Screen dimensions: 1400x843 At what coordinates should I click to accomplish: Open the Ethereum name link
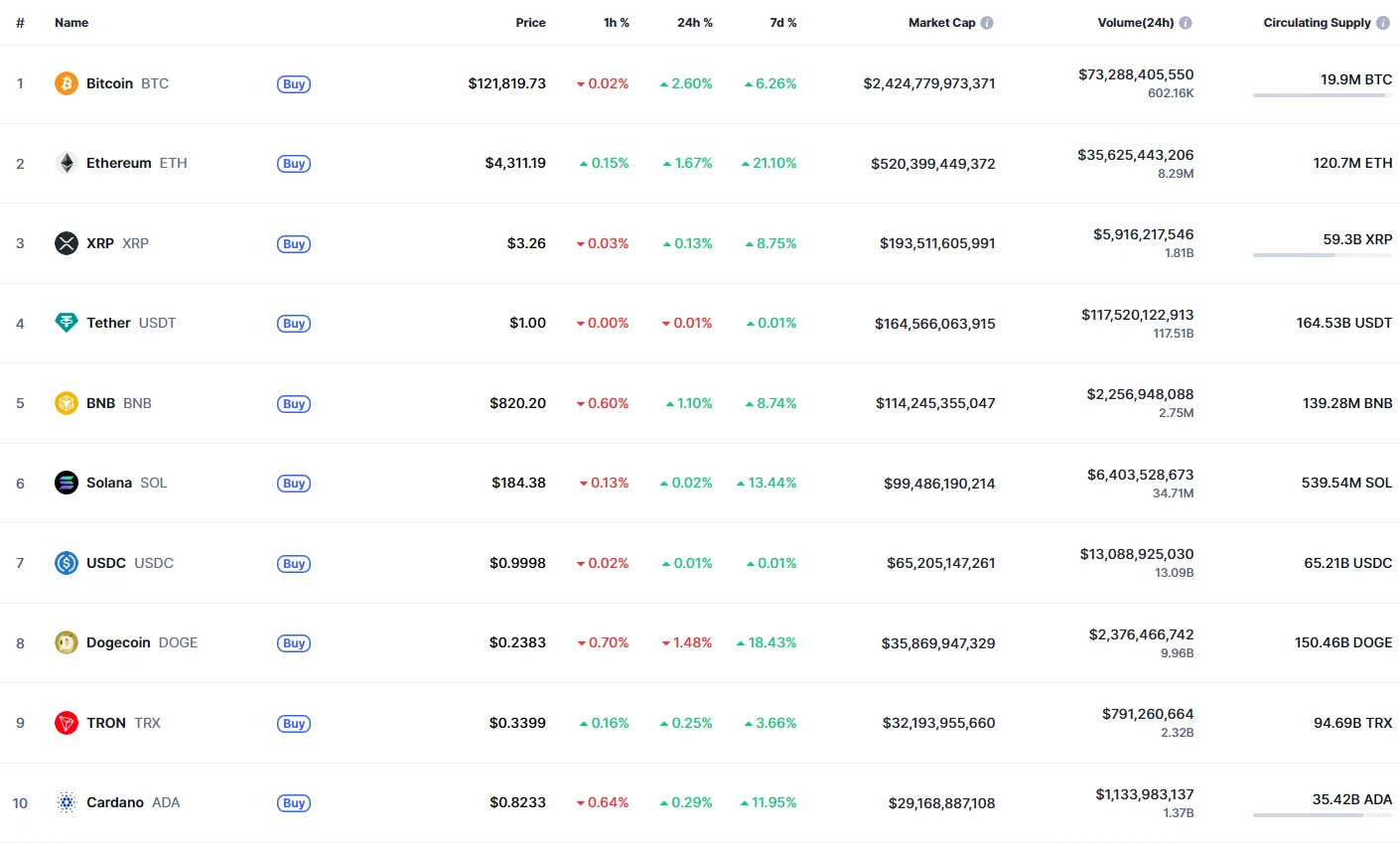point(119,163)
